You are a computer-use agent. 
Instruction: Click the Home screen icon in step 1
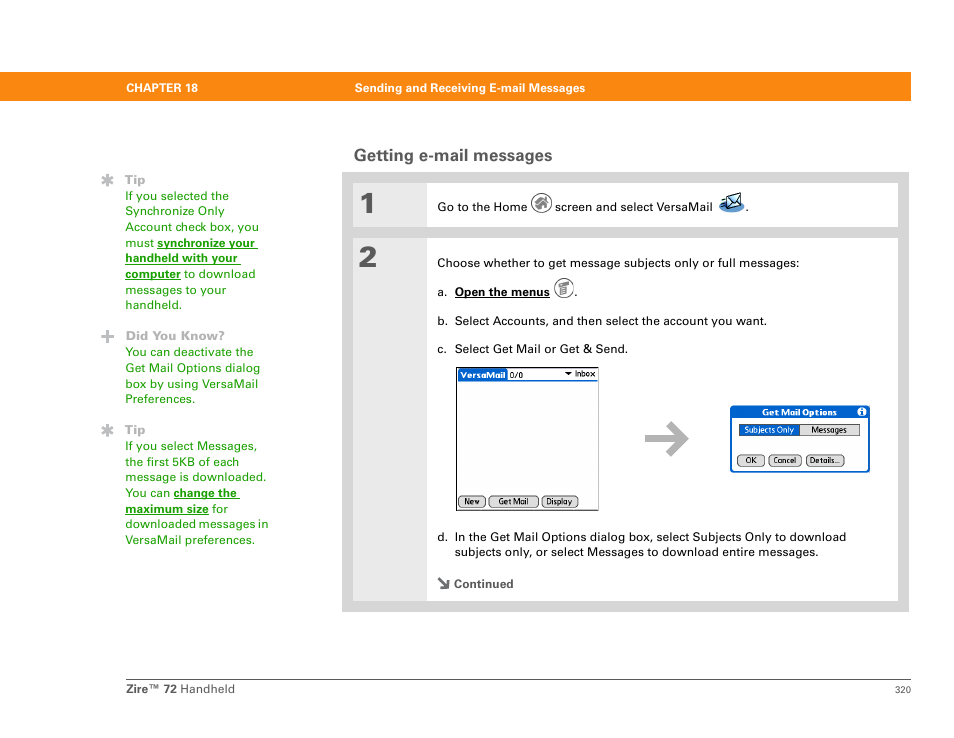(541, 203)
